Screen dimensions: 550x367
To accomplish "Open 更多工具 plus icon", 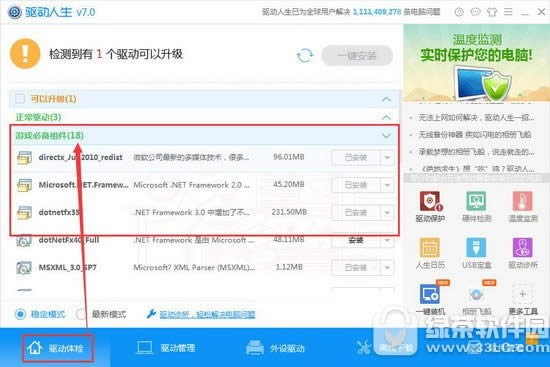I will [523, 294].
